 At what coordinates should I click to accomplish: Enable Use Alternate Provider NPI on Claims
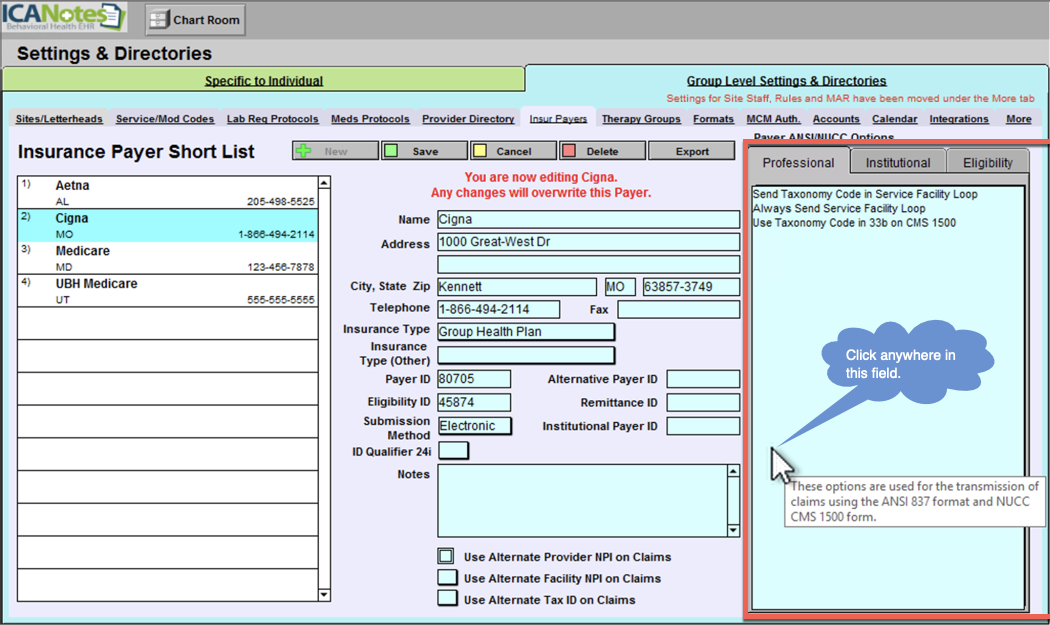(x=446, y=556)
